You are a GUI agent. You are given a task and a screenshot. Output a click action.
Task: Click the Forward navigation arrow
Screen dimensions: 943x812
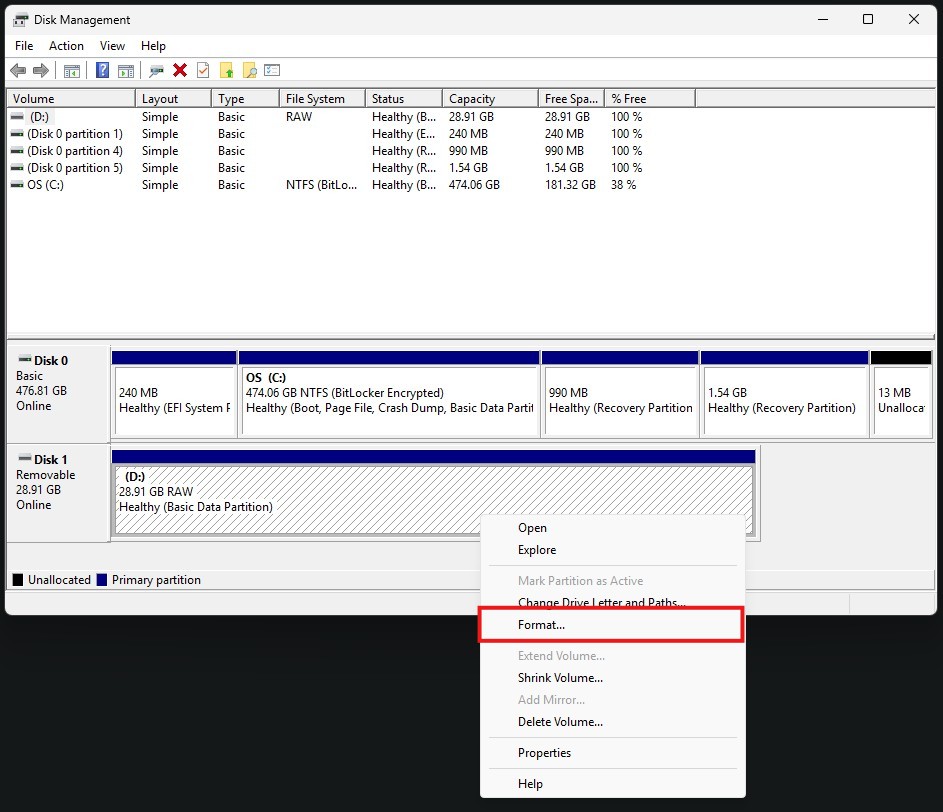(39, 70)
